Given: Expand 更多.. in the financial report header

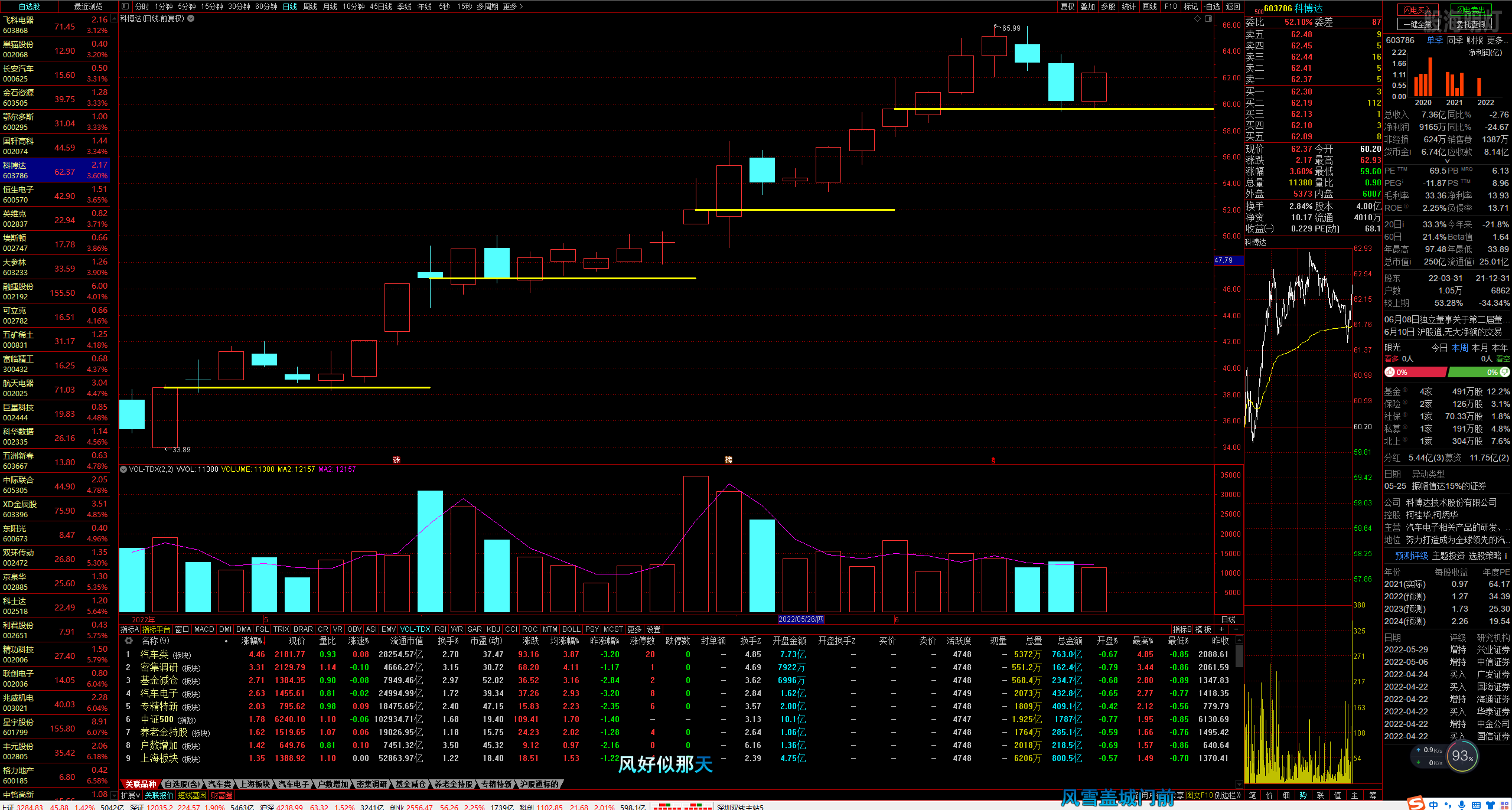Looking at the screenshot, I should click(1498, 40).
